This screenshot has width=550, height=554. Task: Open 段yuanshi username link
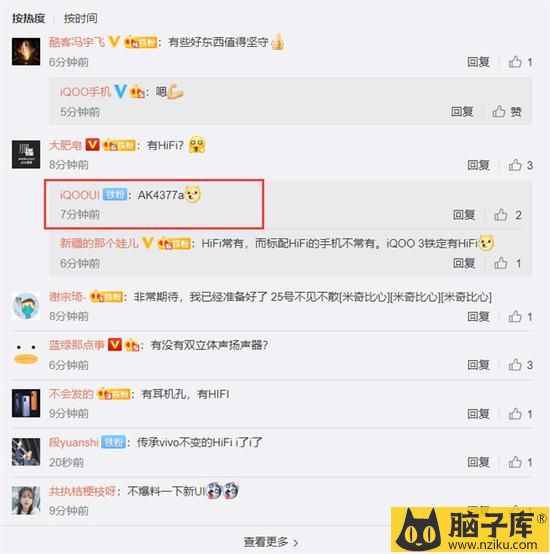(x=73, y=442)
